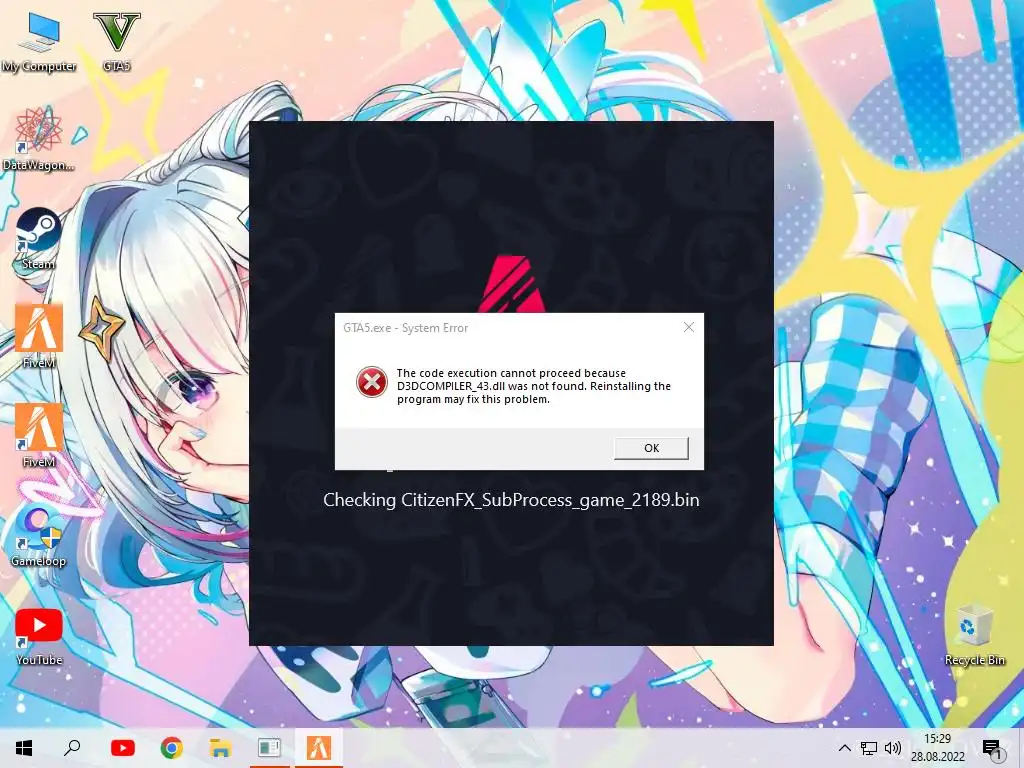The image size is (1024, 768).
Task: Click the GTA5.exe - System Error title
Action: click(406, 328)
